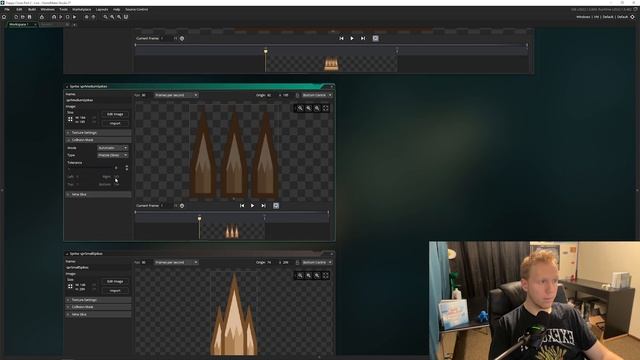Expand Texture Settings in sprMediumSpikes editor
640x360 pixels.
(x=98, y=133)
